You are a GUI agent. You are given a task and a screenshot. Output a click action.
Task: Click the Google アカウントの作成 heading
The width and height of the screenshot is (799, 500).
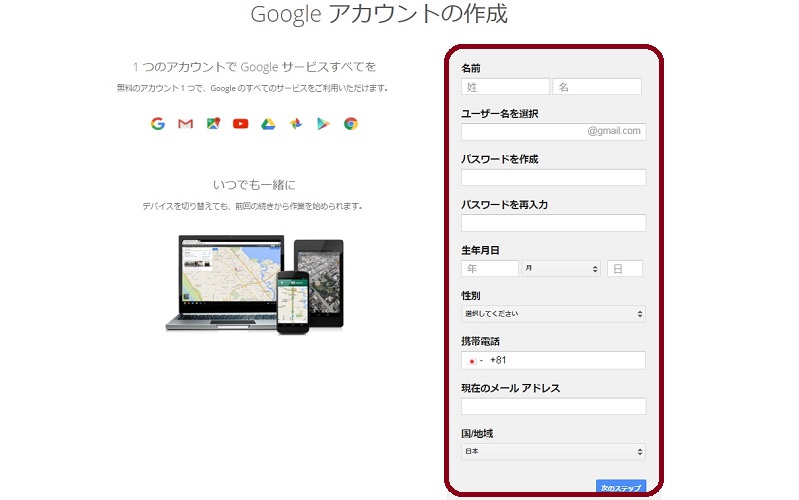coord(379,14)
